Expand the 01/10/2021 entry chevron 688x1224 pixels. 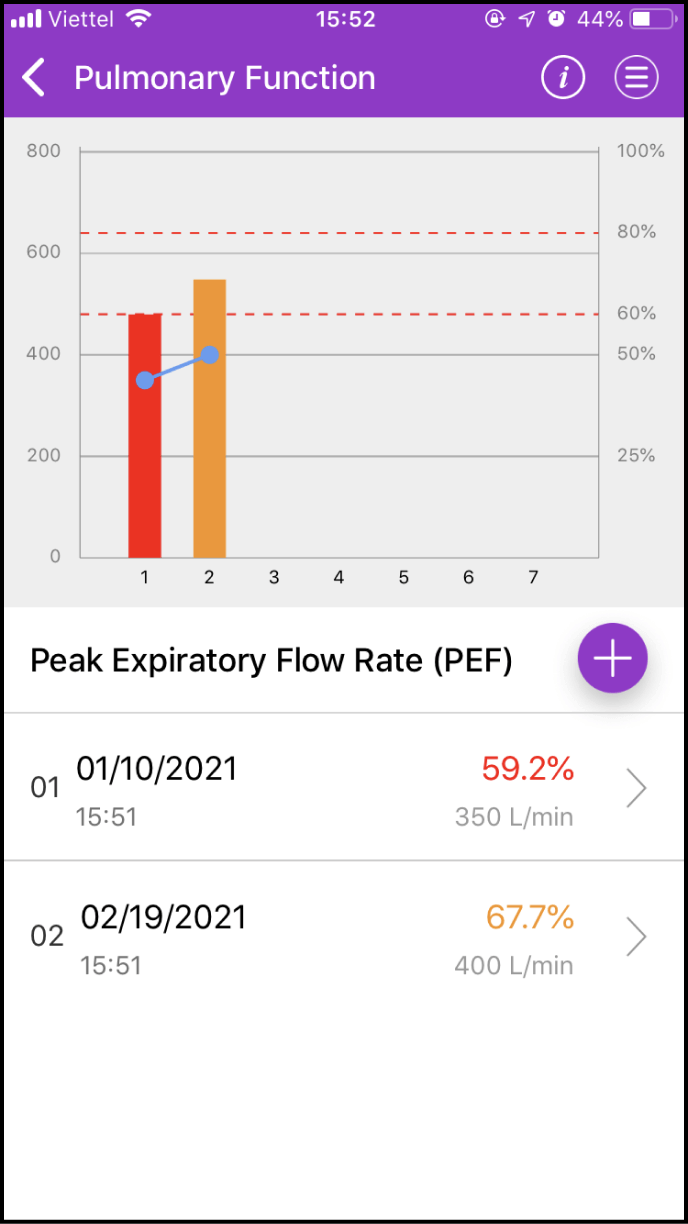[x=636, y=788]
